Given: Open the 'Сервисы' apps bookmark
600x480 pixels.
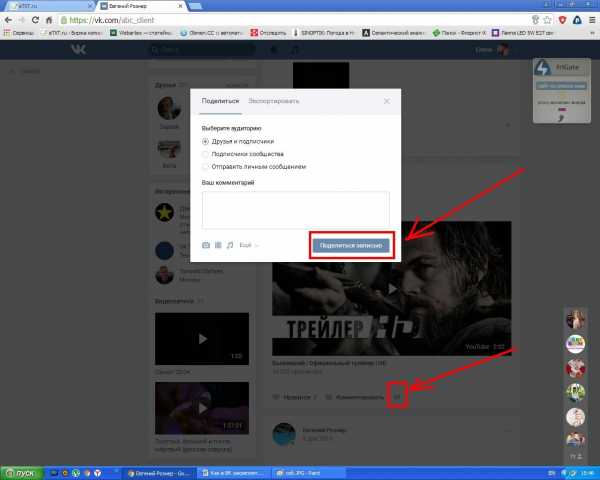Looking at the screenshot, I should 19,33.
